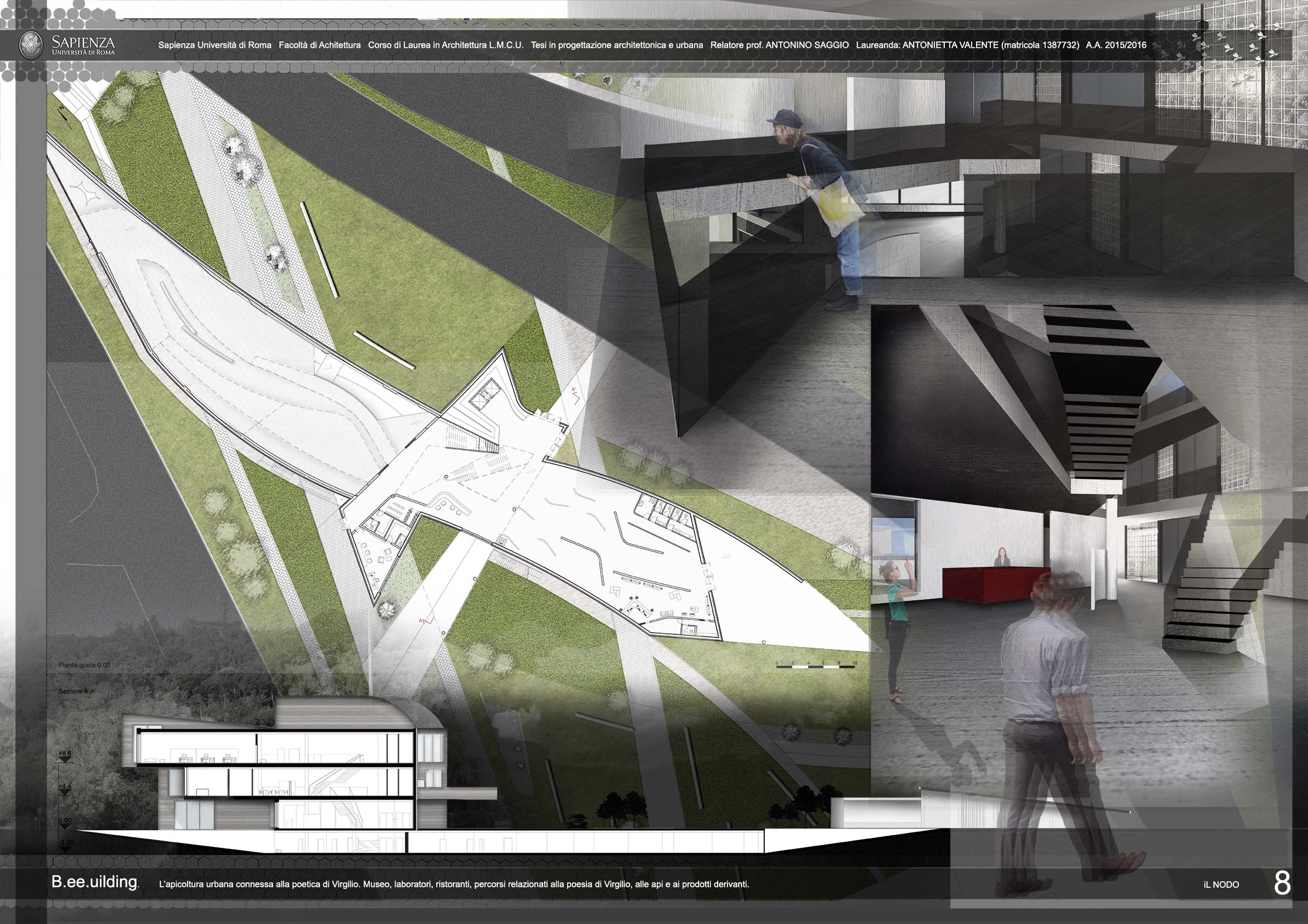Click the 'Sezione A-A'' caption
Screen dimensions: 1308x924
pos(77,691)
